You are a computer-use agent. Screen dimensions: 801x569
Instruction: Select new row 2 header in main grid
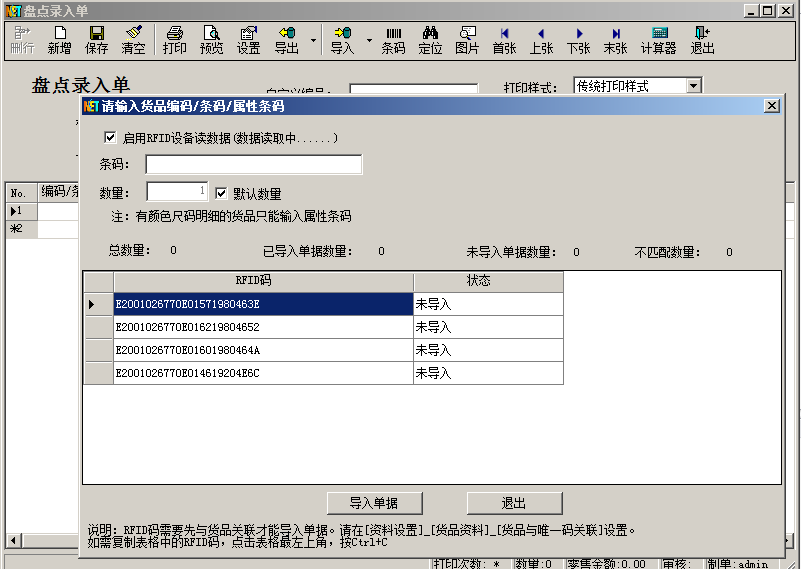tap(21, 229)
